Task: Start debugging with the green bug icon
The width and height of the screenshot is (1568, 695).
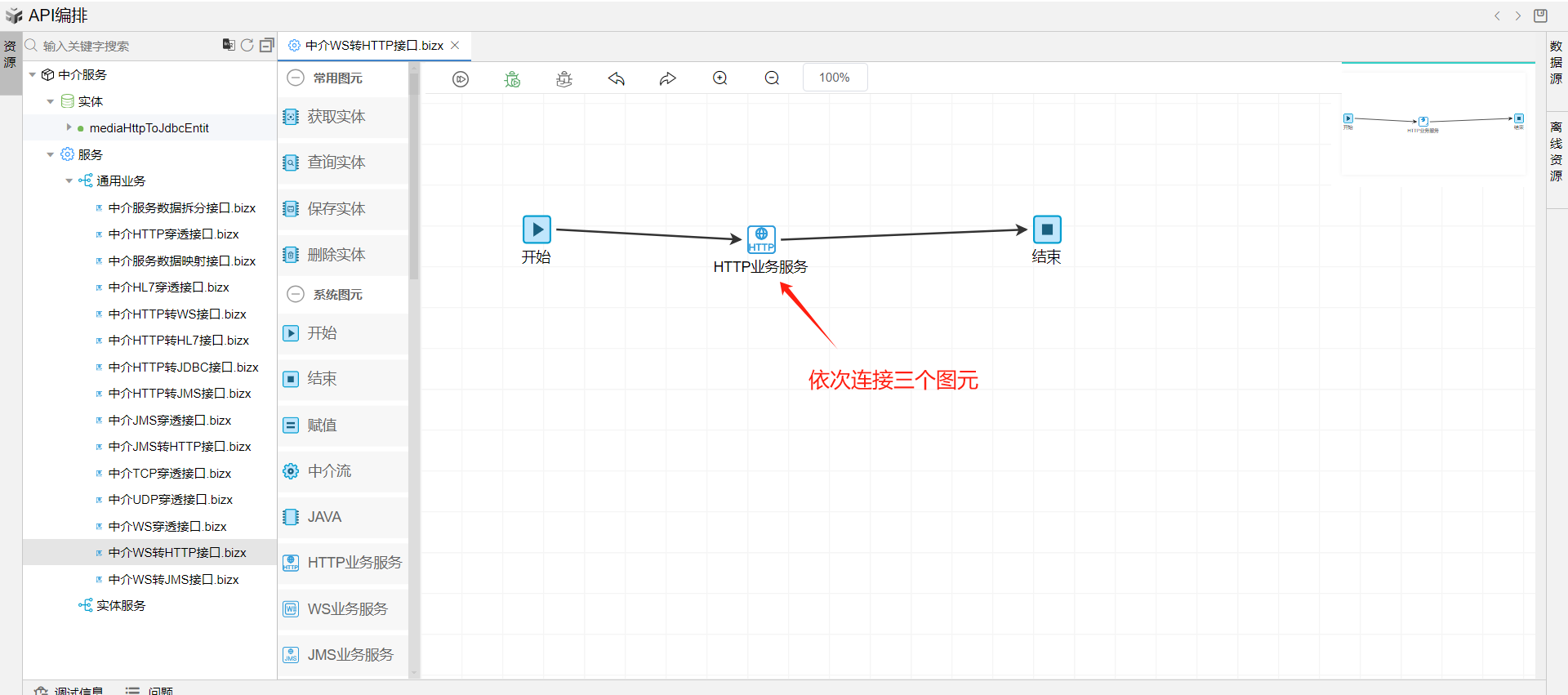Action: (512, 78)
